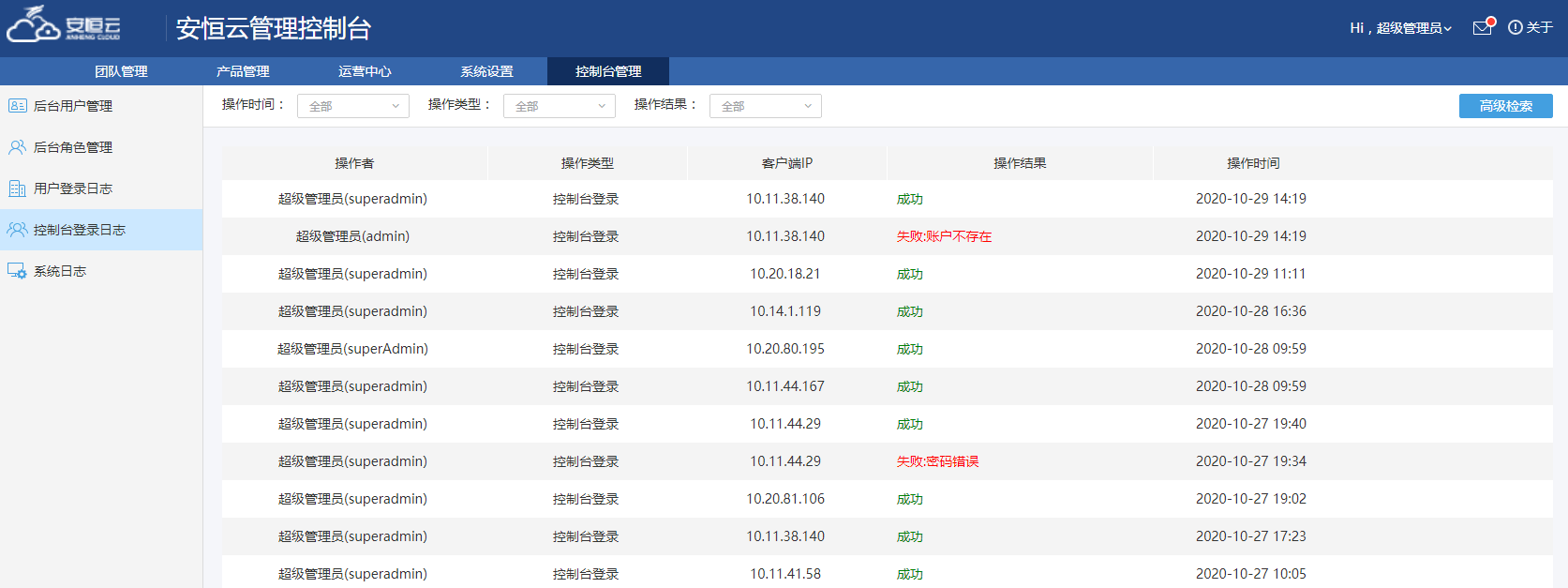Select 控制台登录日志 in the sidebar
Image resolution: width=1568 pixels, height=588 pixels.
click(x=101, y=230)
